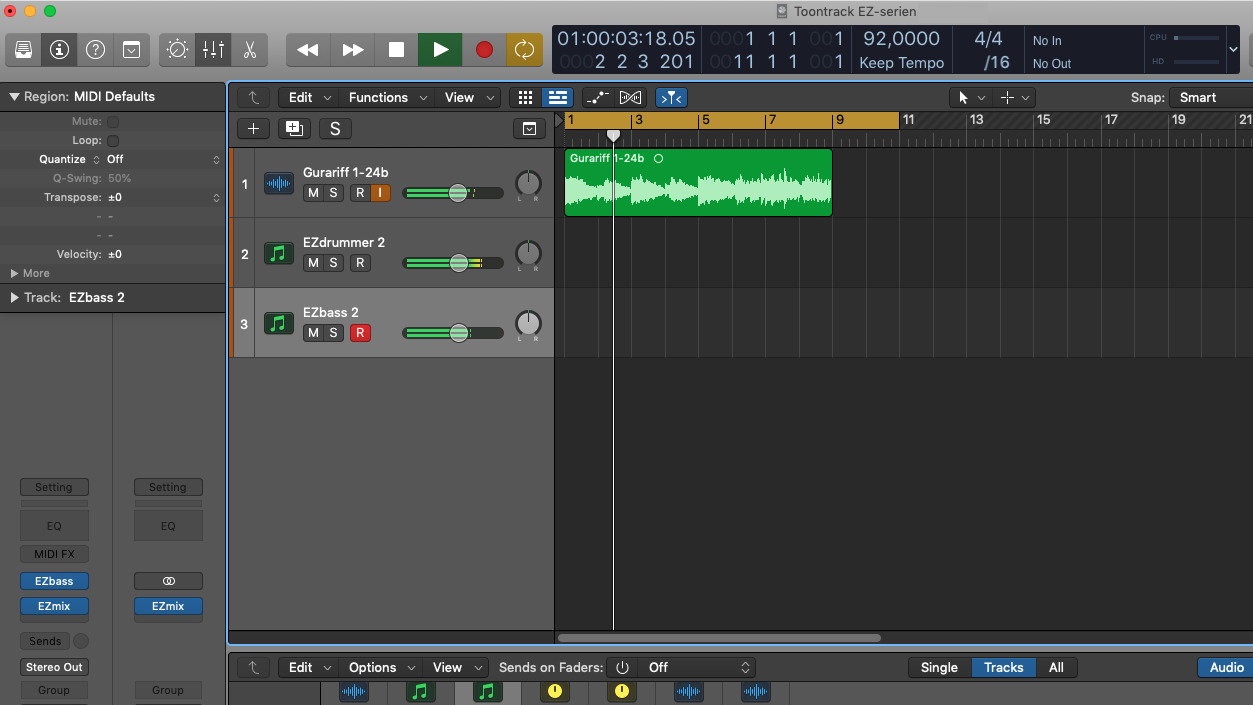Open the Mixer faders icon
The image size is (1253, 705).
213,49
